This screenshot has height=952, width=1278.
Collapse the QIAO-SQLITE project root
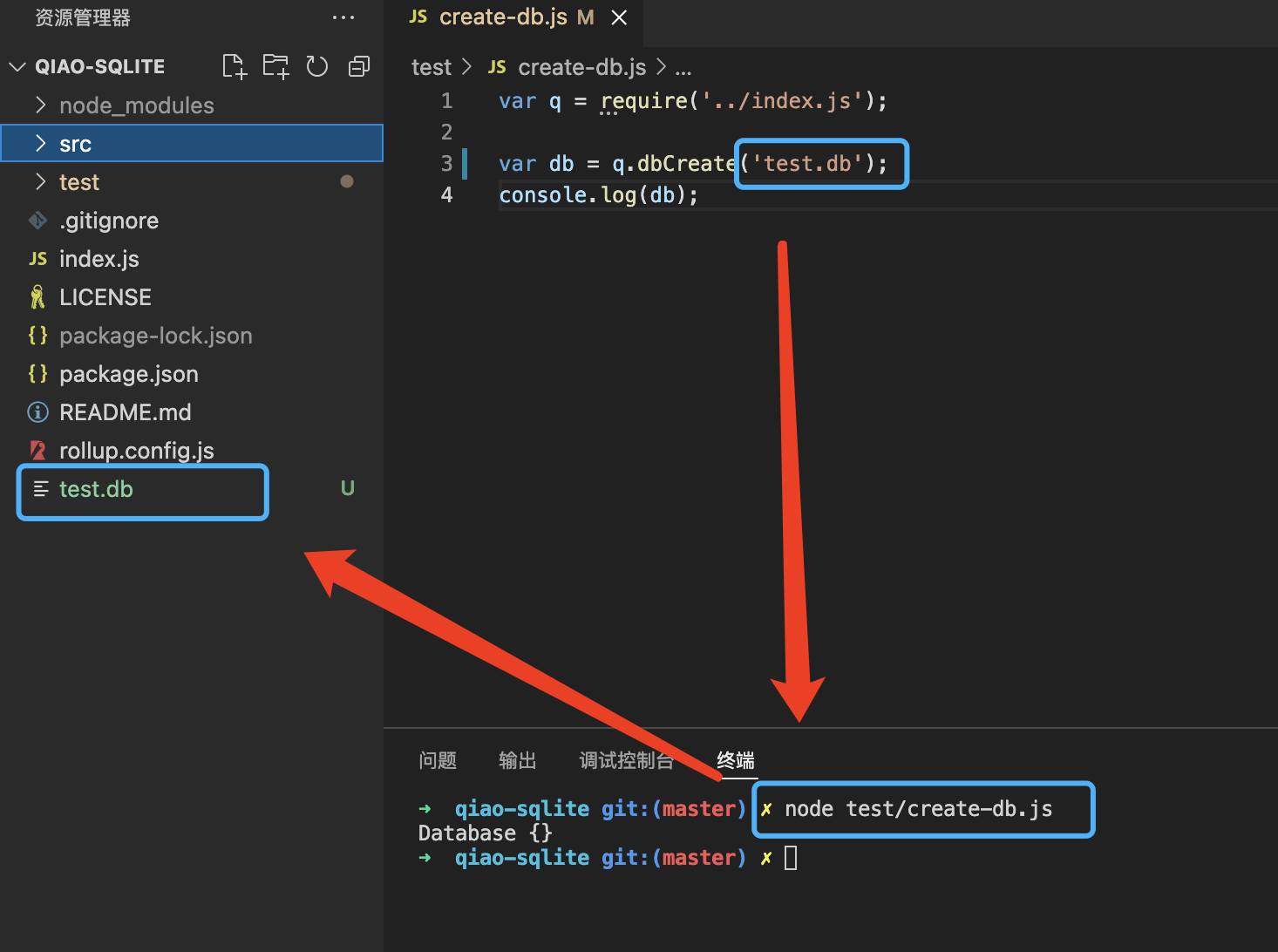17,66
